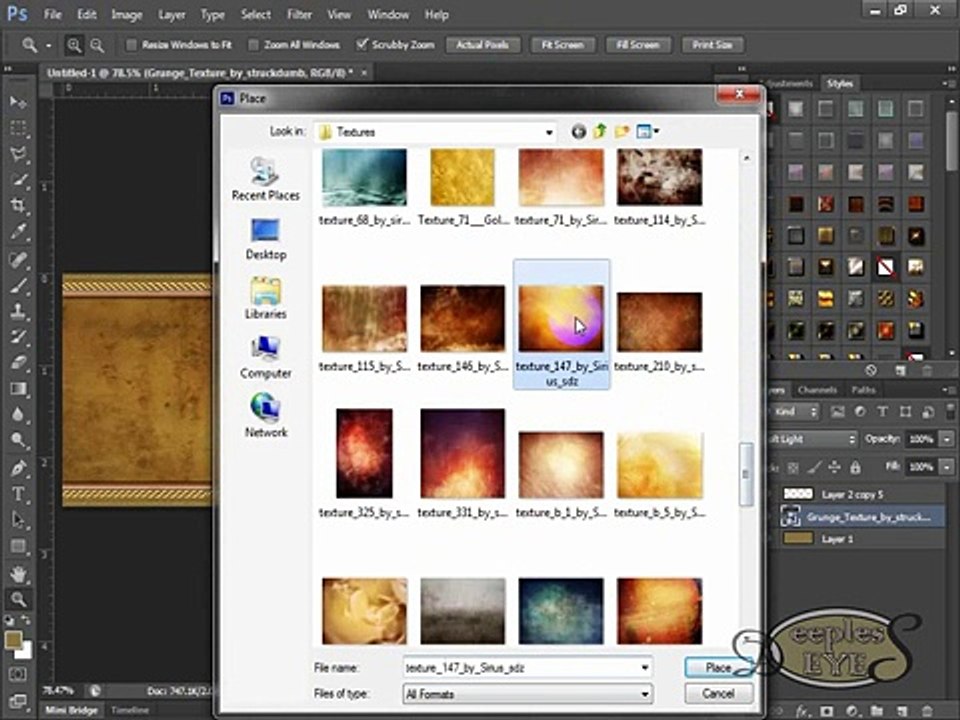Open Files of type dropdown
This screenshot has height=720, width=960.
[645, 694]
